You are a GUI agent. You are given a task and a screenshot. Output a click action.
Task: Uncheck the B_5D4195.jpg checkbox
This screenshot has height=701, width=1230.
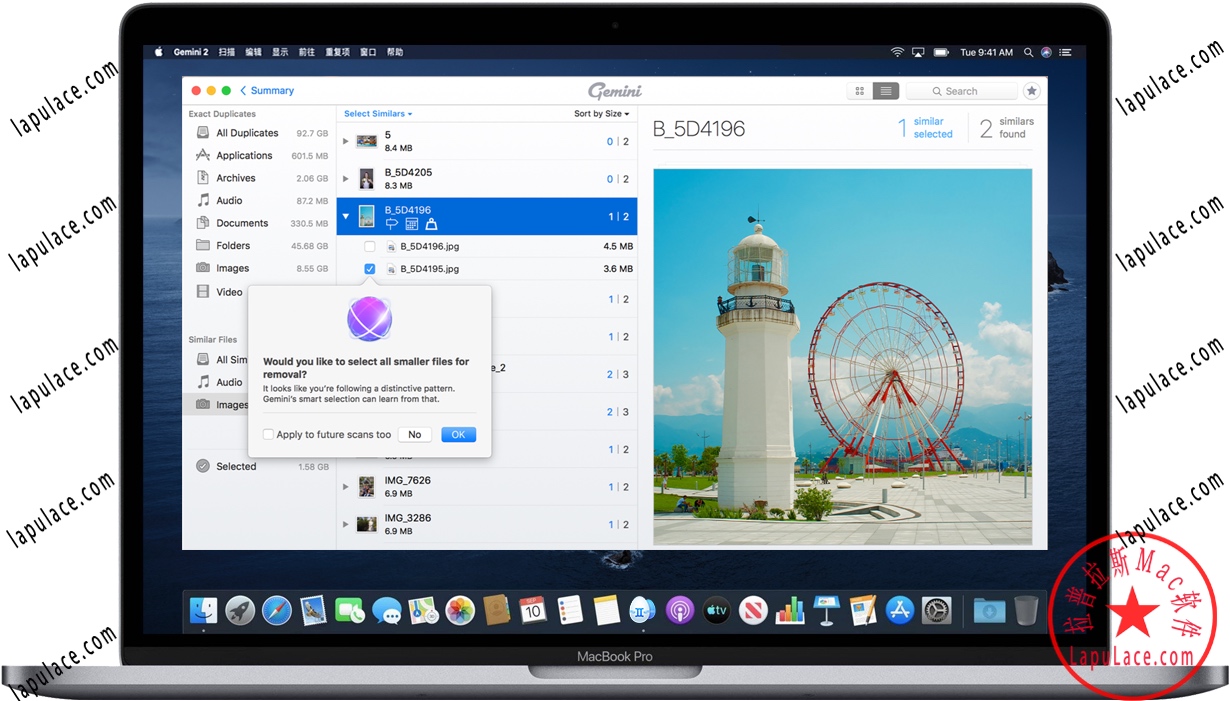(369, 269)
